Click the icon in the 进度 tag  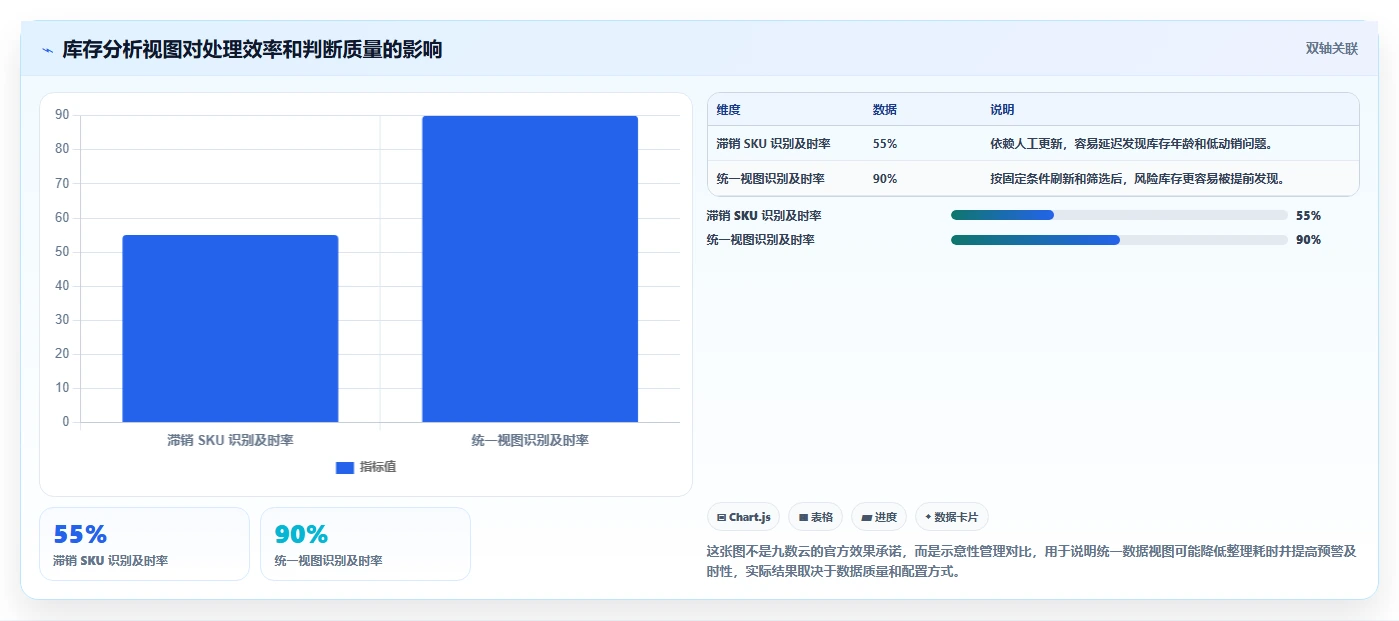(866, 517)
